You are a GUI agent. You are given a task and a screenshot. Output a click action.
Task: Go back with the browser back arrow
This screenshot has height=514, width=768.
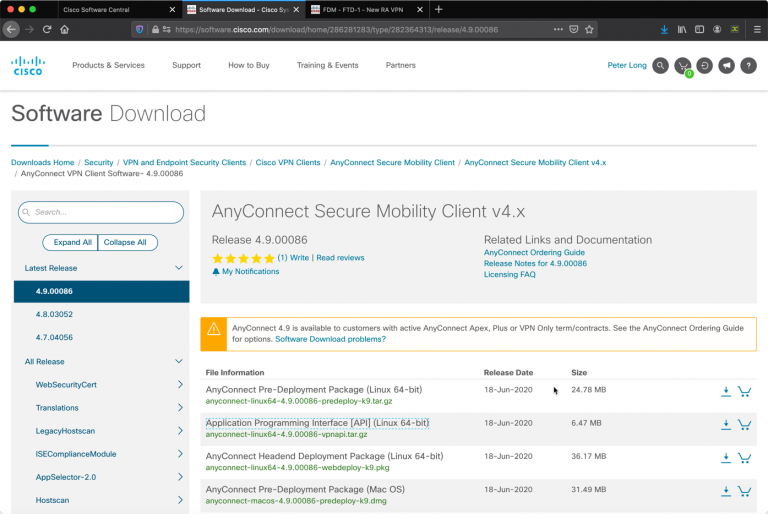point(11,29)
